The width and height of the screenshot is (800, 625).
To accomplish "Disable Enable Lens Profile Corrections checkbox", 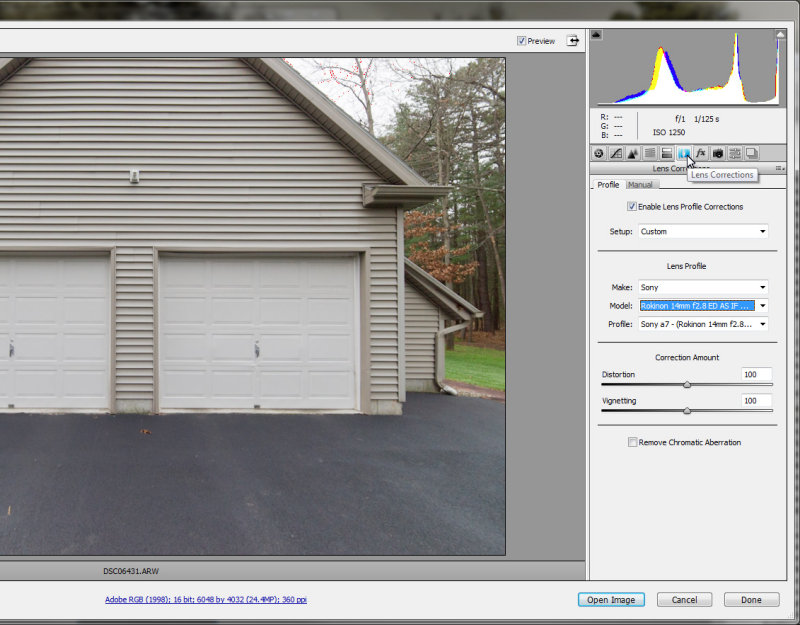I will 632,207.
